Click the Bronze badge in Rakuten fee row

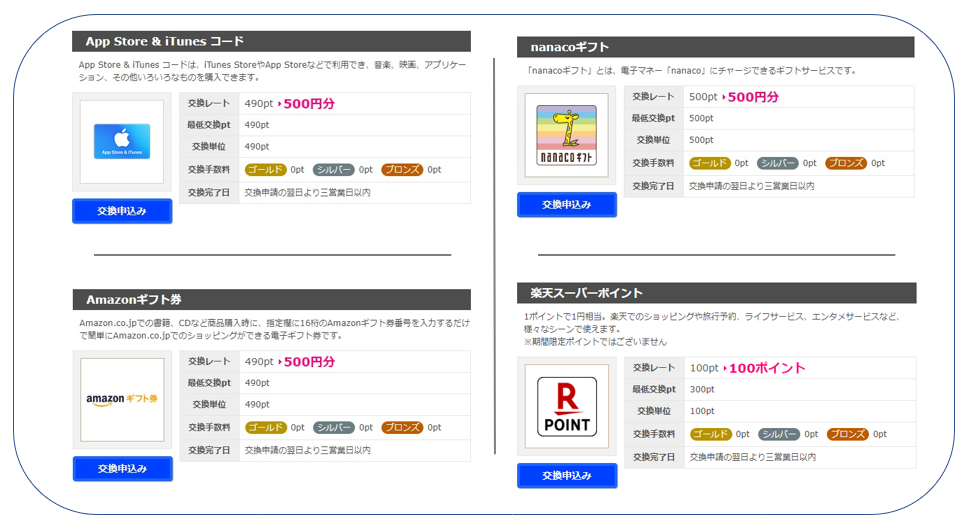click(x=847, y=434)
